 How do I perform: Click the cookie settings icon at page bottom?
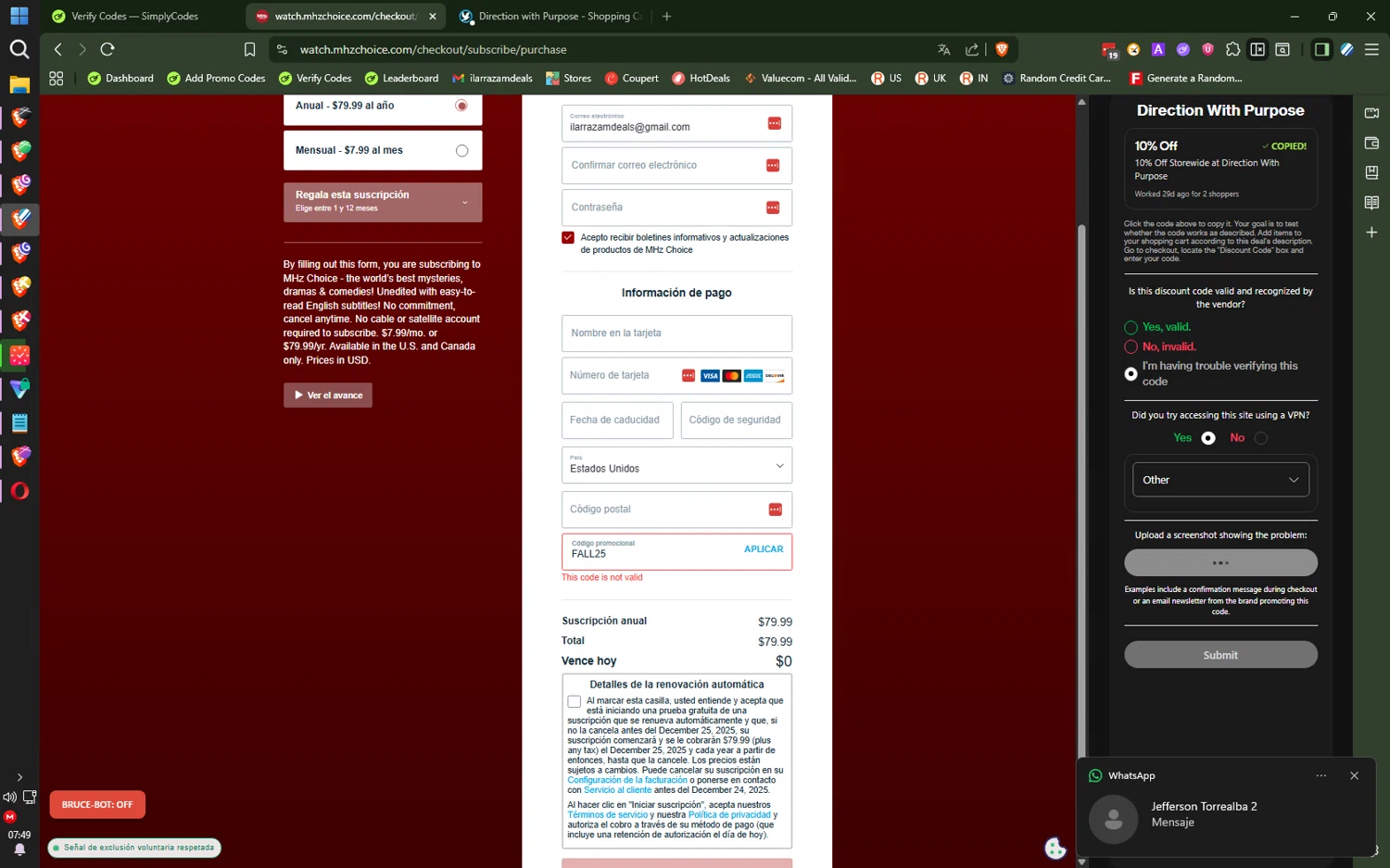[1055, 848]
